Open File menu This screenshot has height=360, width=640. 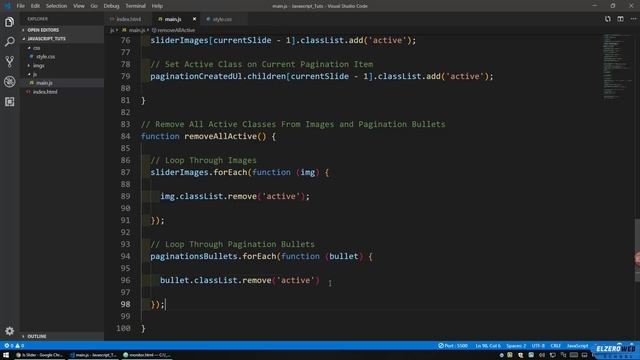(21, 6)
